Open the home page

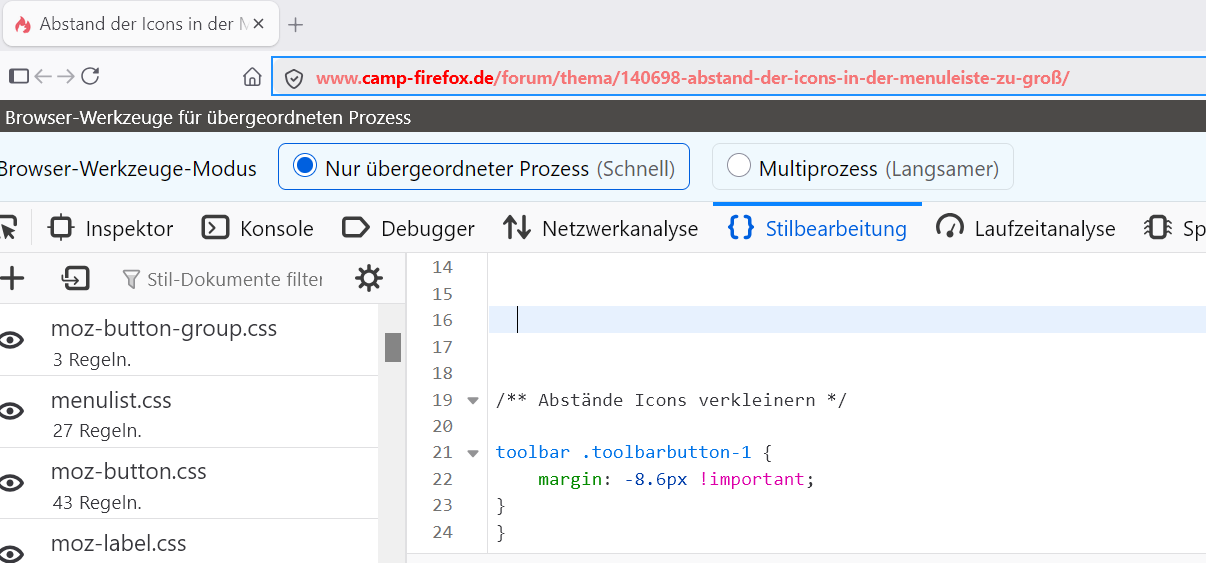(x=253, y=77)
